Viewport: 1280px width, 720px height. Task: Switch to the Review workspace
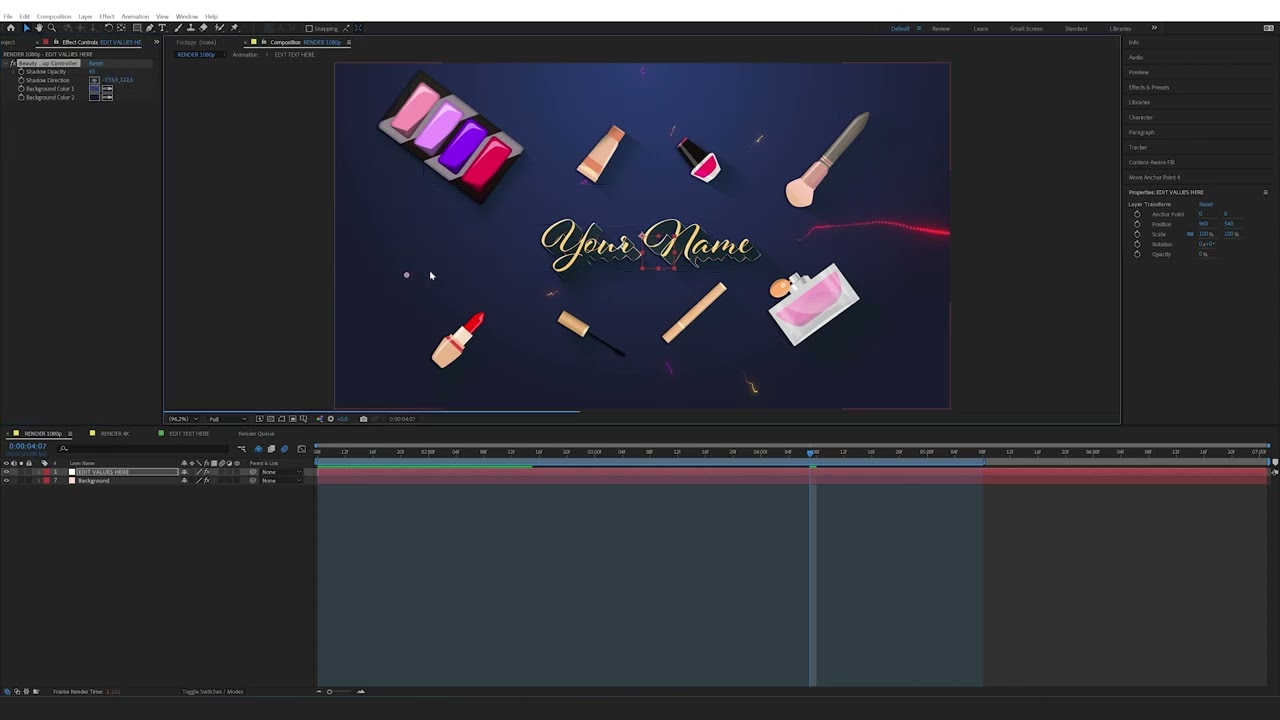[x=941, y=28]
